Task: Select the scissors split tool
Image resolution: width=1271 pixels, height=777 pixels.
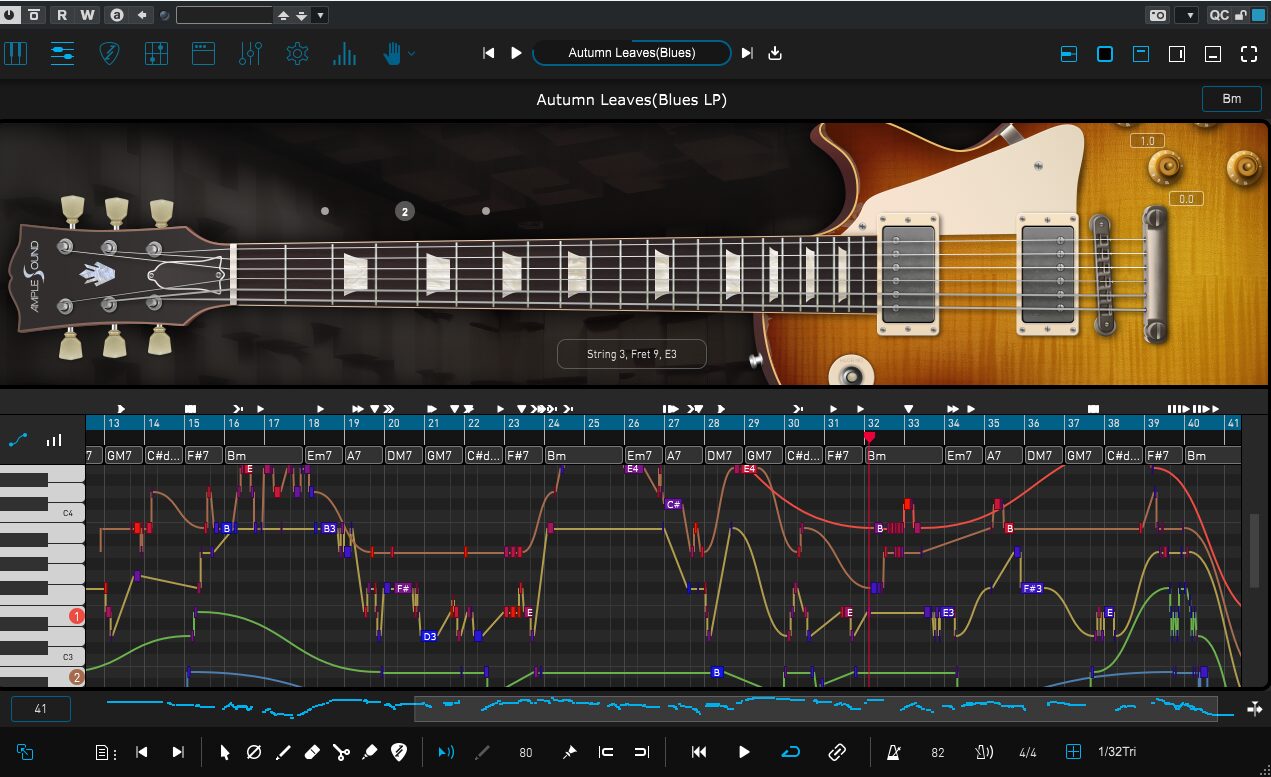Action: point(340,752)
